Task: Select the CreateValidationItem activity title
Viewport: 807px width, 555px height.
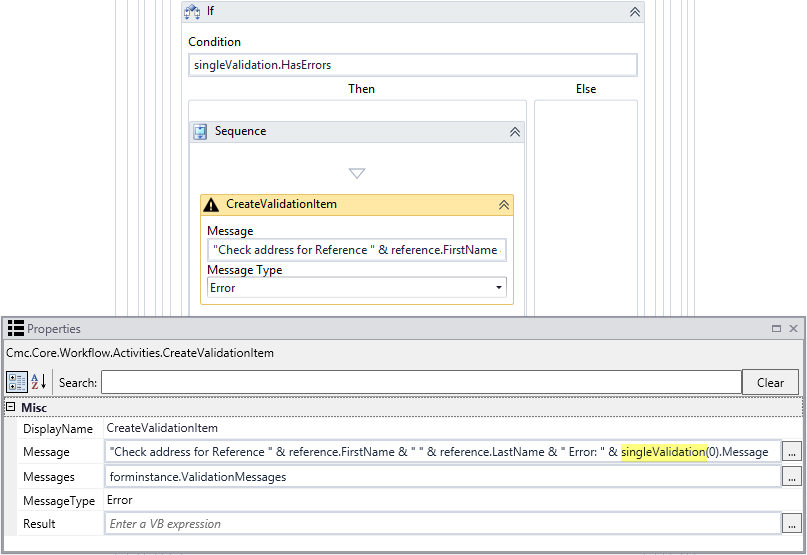Action: (x=282, y=204)
